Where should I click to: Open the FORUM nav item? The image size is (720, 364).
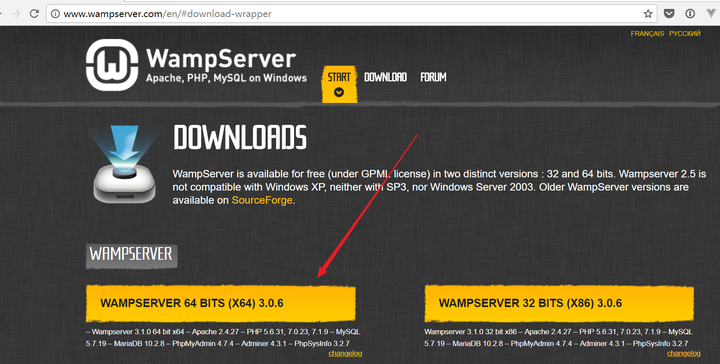click(433, 77)
